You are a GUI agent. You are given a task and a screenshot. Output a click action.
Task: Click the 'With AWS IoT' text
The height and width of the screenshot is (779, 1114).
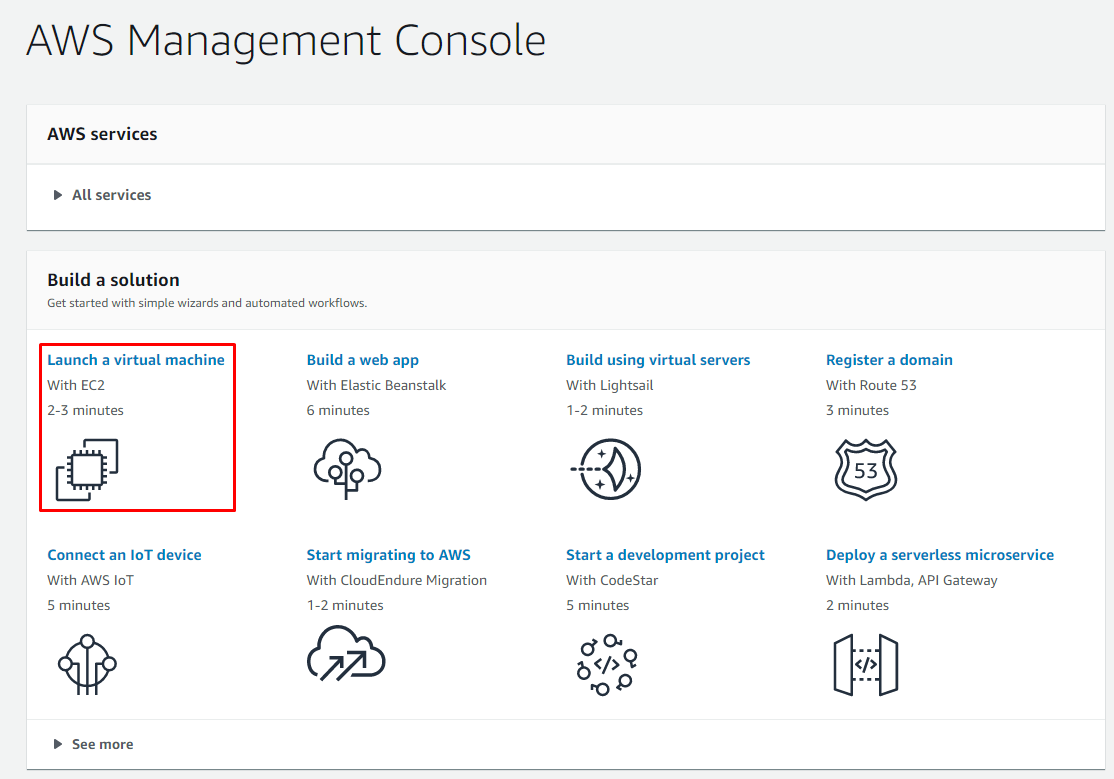pos(90,580)
